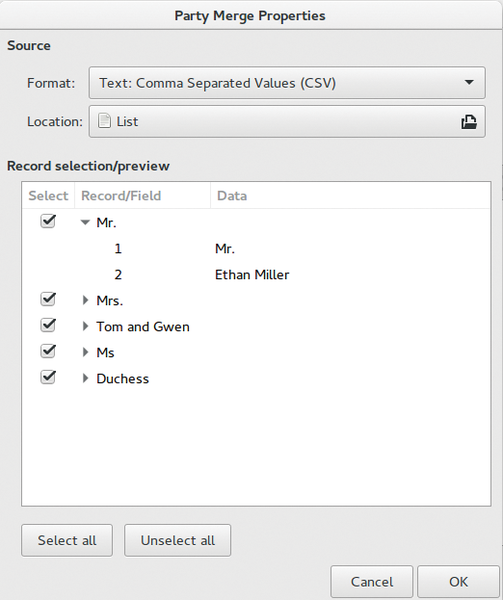This screenshot has height=600, width=503.
Task: Uncheck the Mr. record checkbox
Action: [x=48, y=222]
